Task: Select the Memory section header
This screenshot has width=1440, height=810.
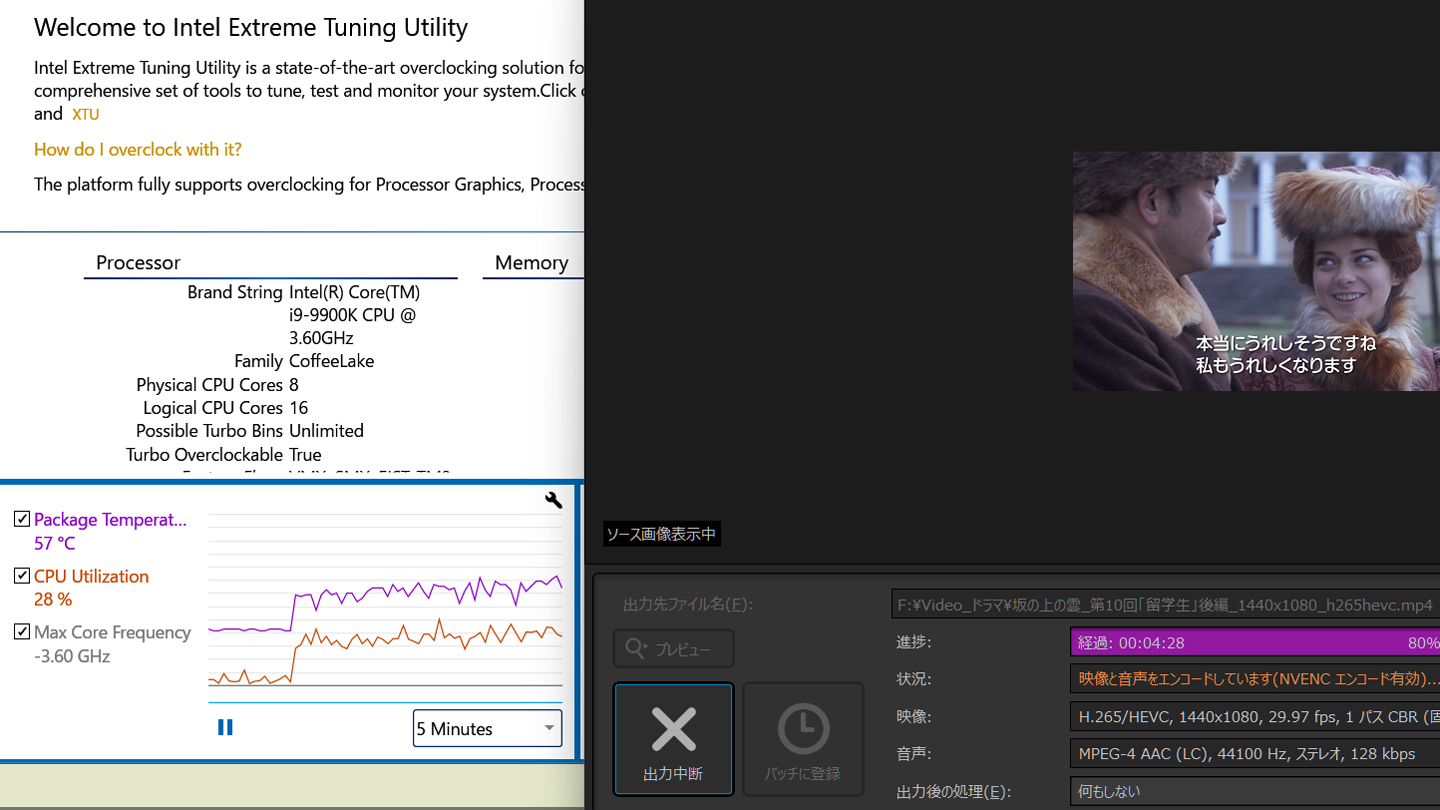Action: click(531, 262)
